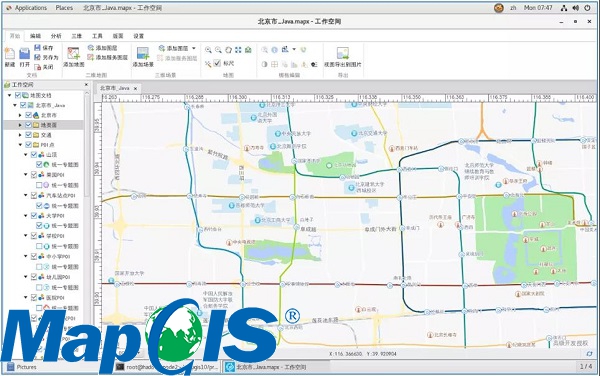Uncheck the 交通 layer group checkbox
The height and width of the screenshot is (376, 600).
[x=28, y=135]
